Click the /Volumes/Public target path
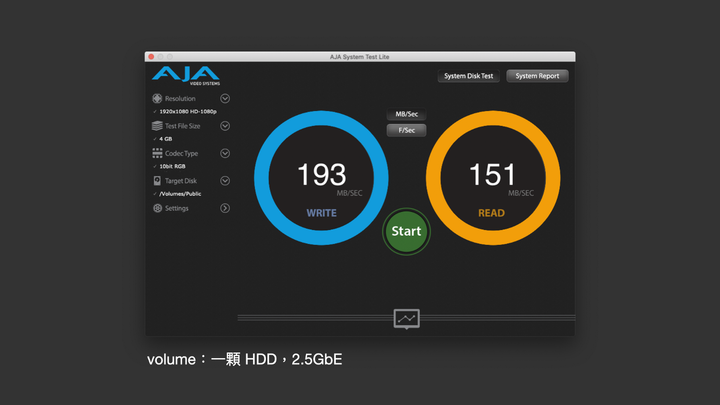Image resolution: width=720 pixels, height=405 pixels. (x=180, y=194)
